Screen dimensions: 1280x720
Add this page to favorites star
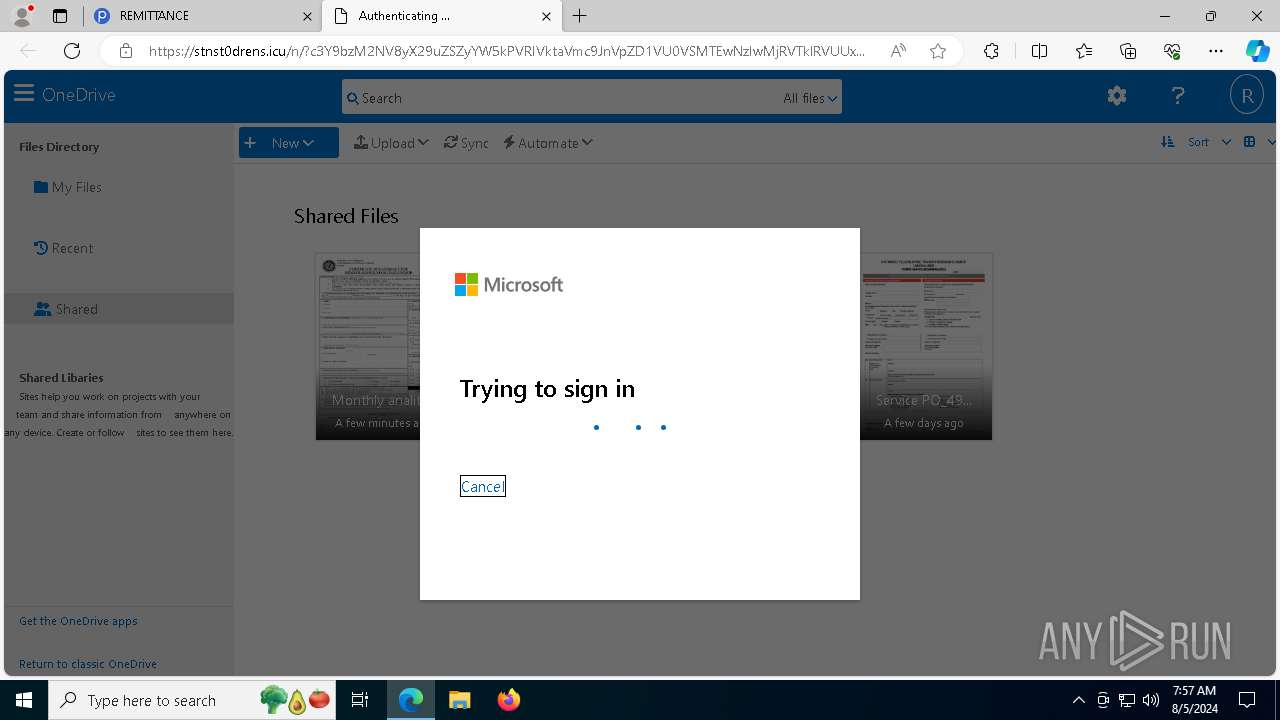[938, 51]
